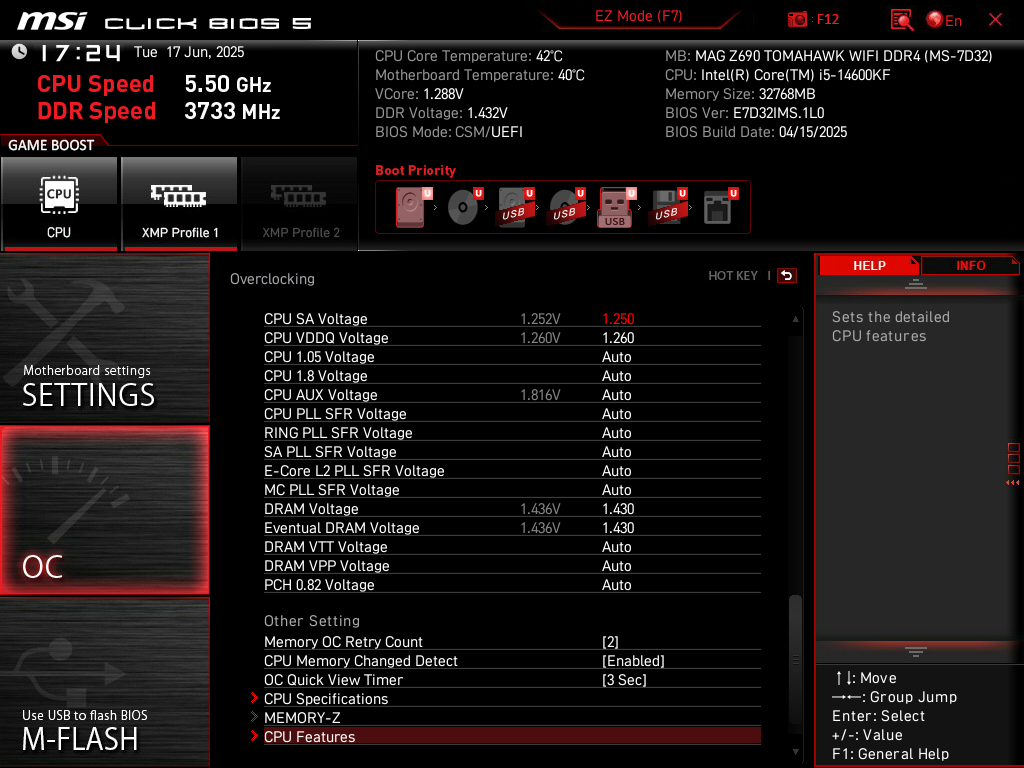Select the CPU 1.05 Voltage Auto field

point(616,357)
